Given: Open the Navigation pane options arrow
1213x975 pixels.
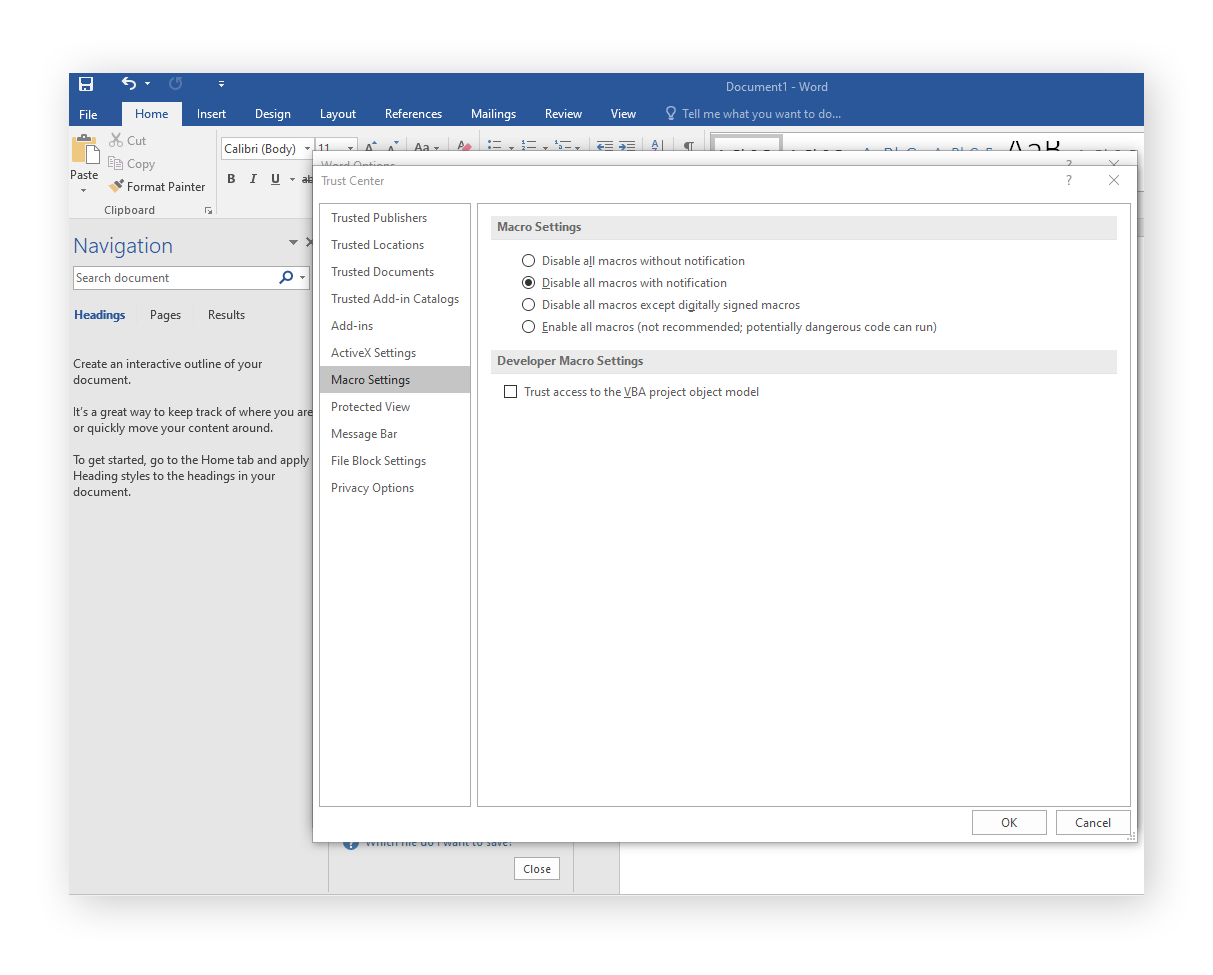Looking at the screenshot, I should (293, 241).
